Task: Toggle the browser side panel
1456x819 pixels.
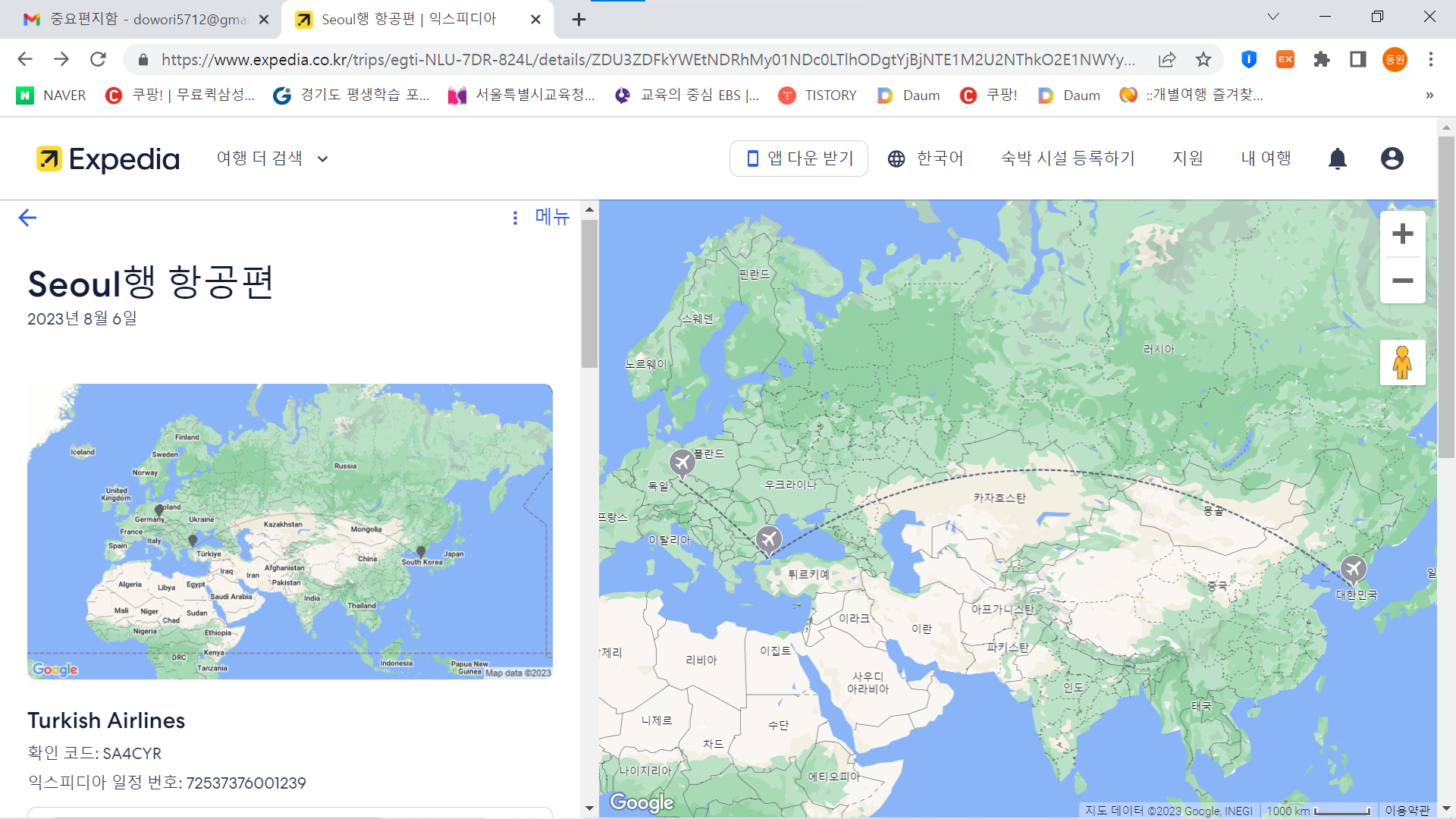Action: 1357,59
